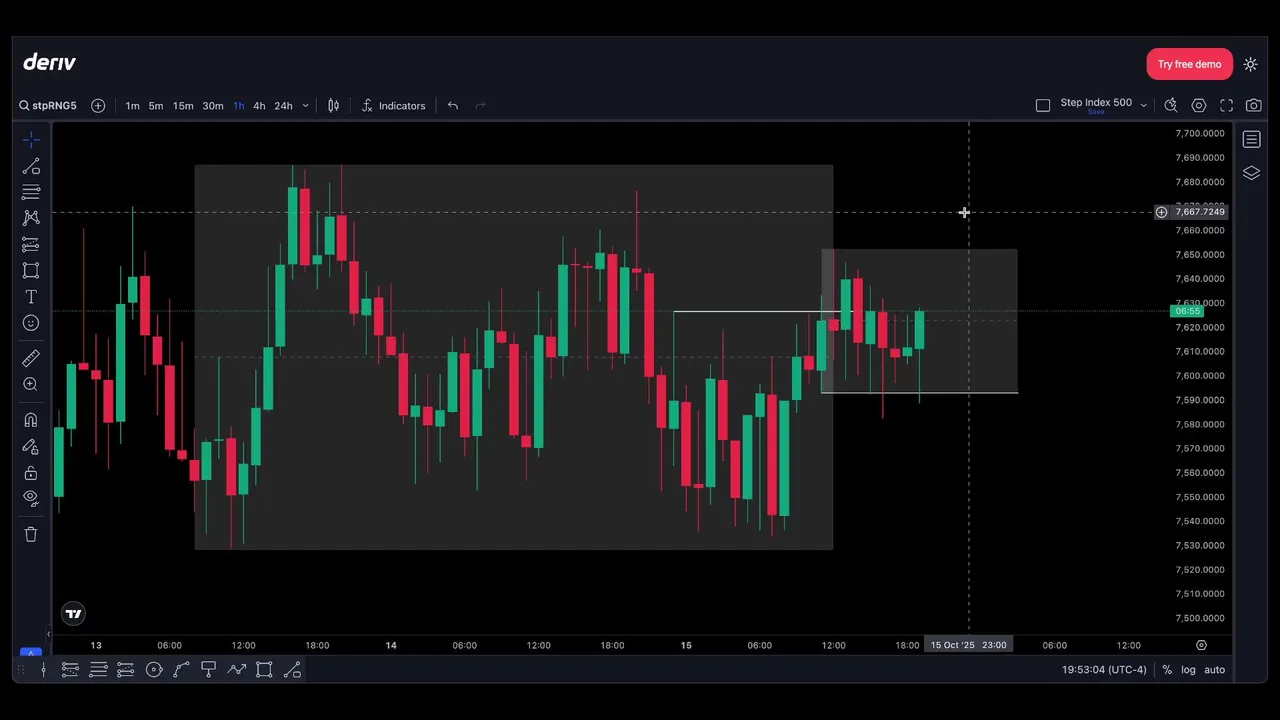The width and height of the screenshot is (1280, 720).
Task: Select the Text annotation tool
Action: click(31, 297)
